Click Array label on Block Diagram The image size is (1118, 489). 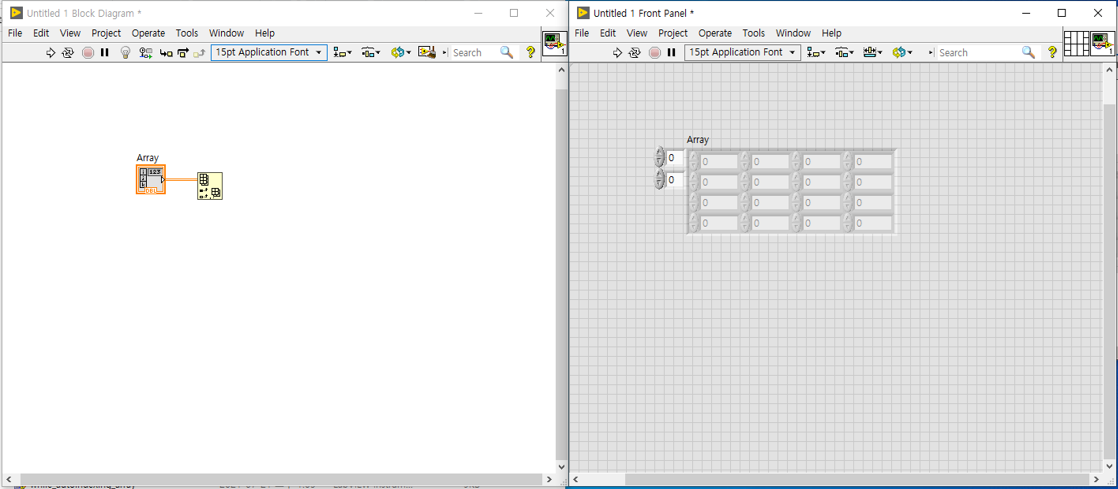[148, 158]
